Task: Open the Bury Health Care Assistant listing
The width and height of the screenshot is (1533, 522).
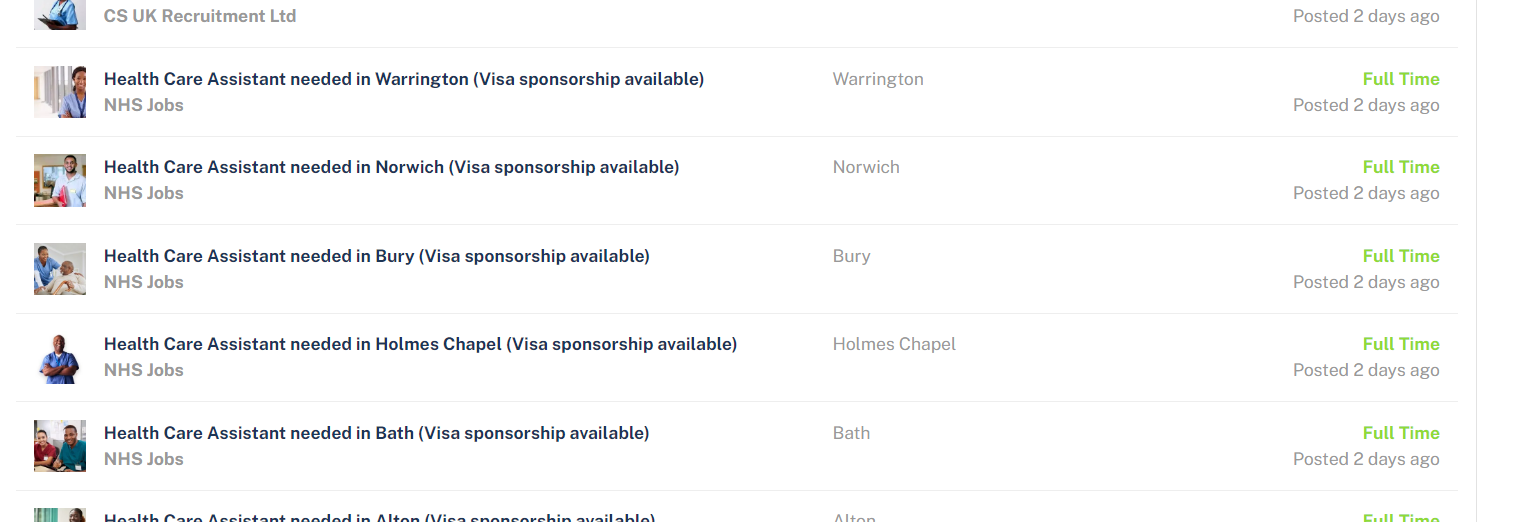Action: pos(377,256)
